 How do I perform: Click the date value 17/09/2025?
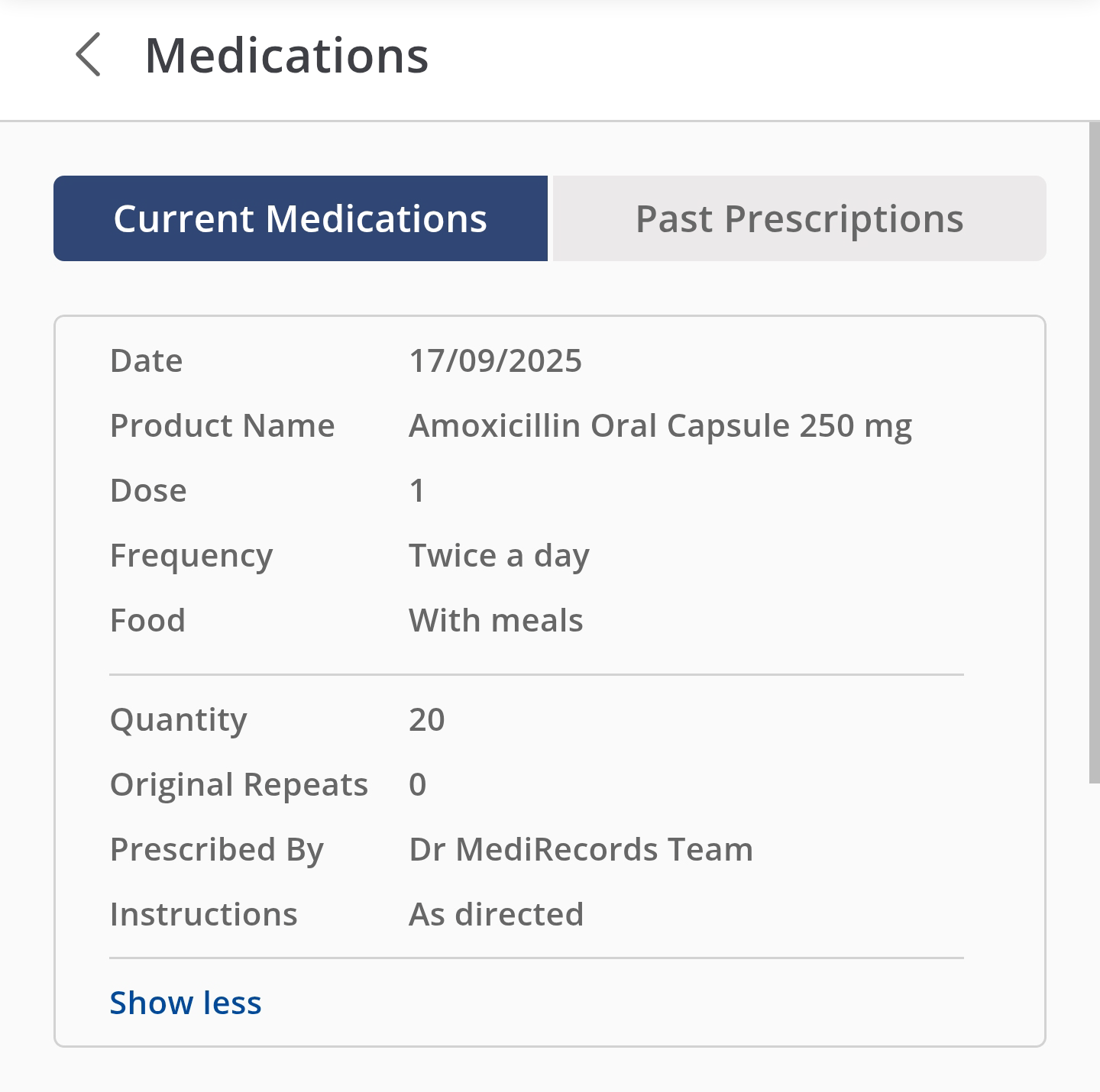click(x=495, y=360)
